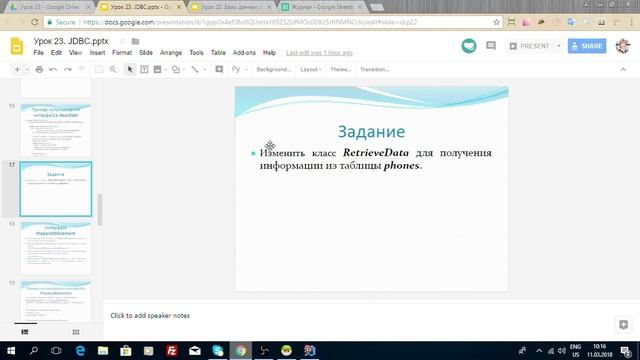Open Skype from the taskbar
Image resolution: width=640 pixels, height=360 pixels.
218,351
